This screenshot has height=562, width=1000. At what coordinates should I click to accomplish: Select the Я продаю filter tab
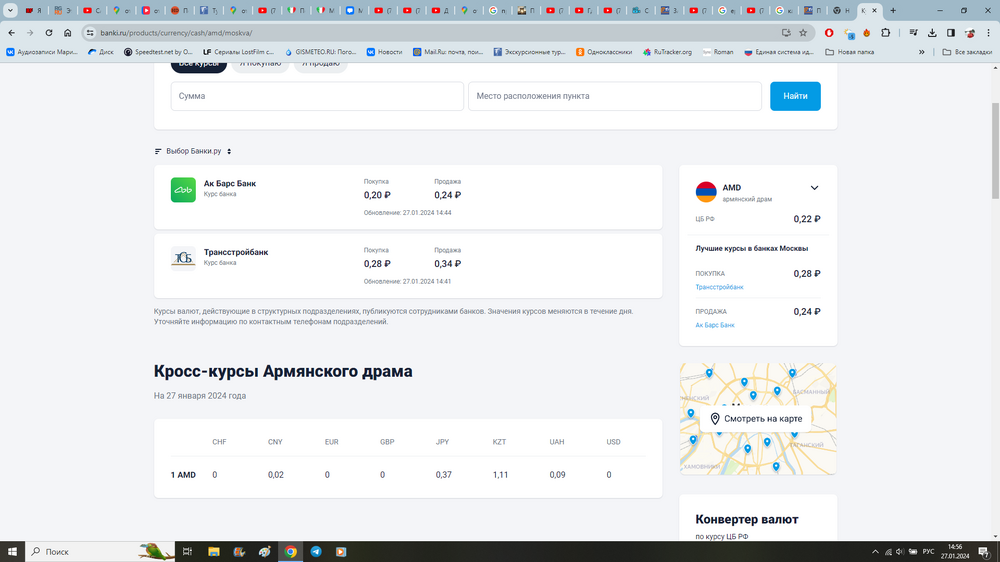click(321, 66)
